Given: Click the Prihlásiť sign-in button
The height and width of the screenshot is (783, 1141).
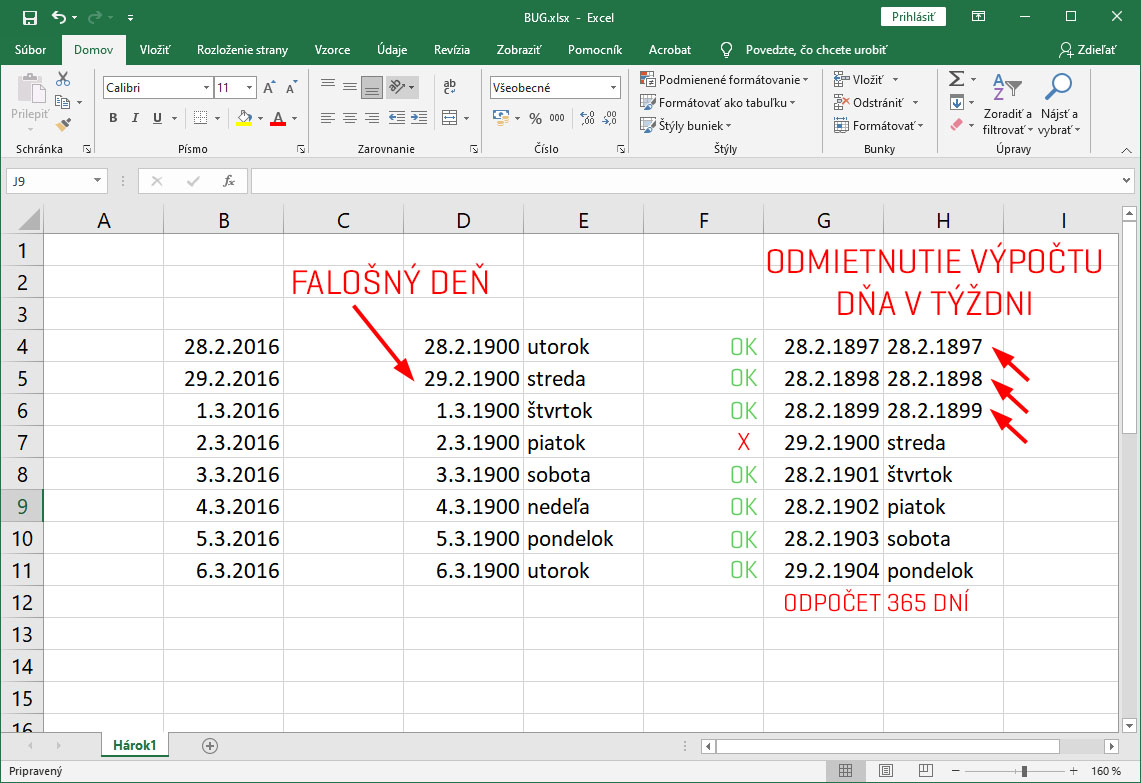Looking at the screenshot, I should [913, 17].
